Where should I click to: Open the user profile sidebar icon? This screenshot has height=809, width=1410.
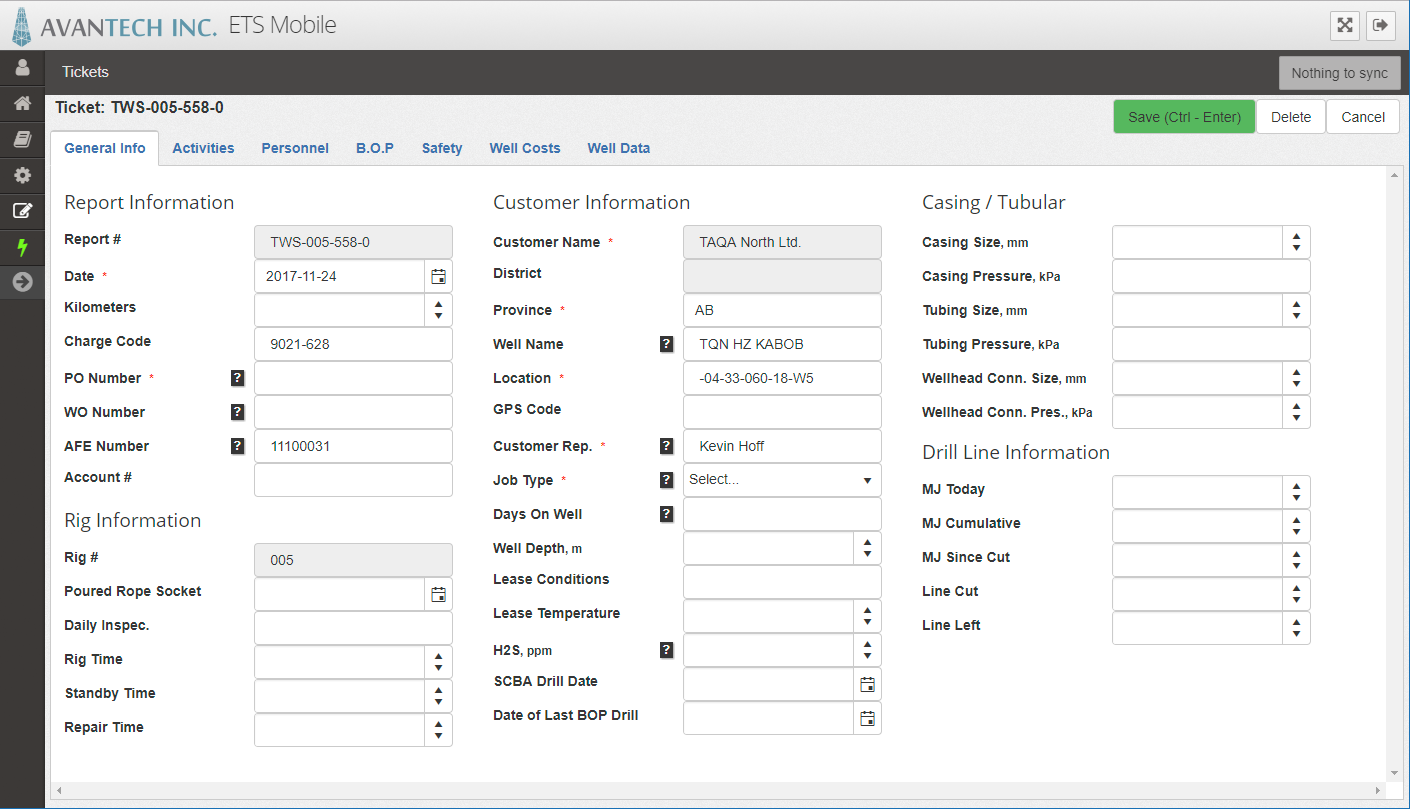[x=22, y=68]
